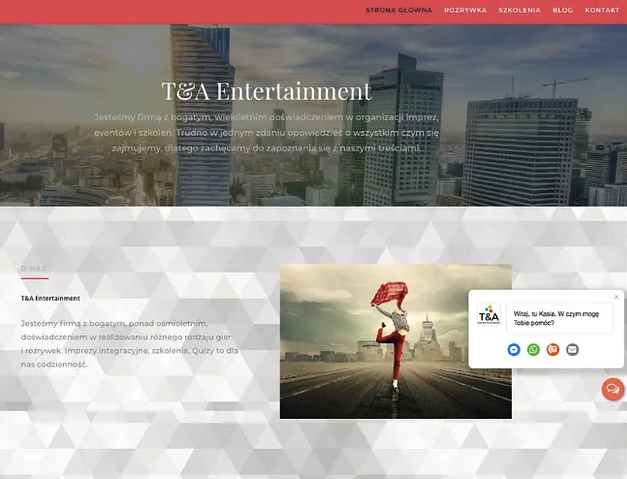
Task: Go to the Rozrywka menu page
Action: tap(465, 10)
